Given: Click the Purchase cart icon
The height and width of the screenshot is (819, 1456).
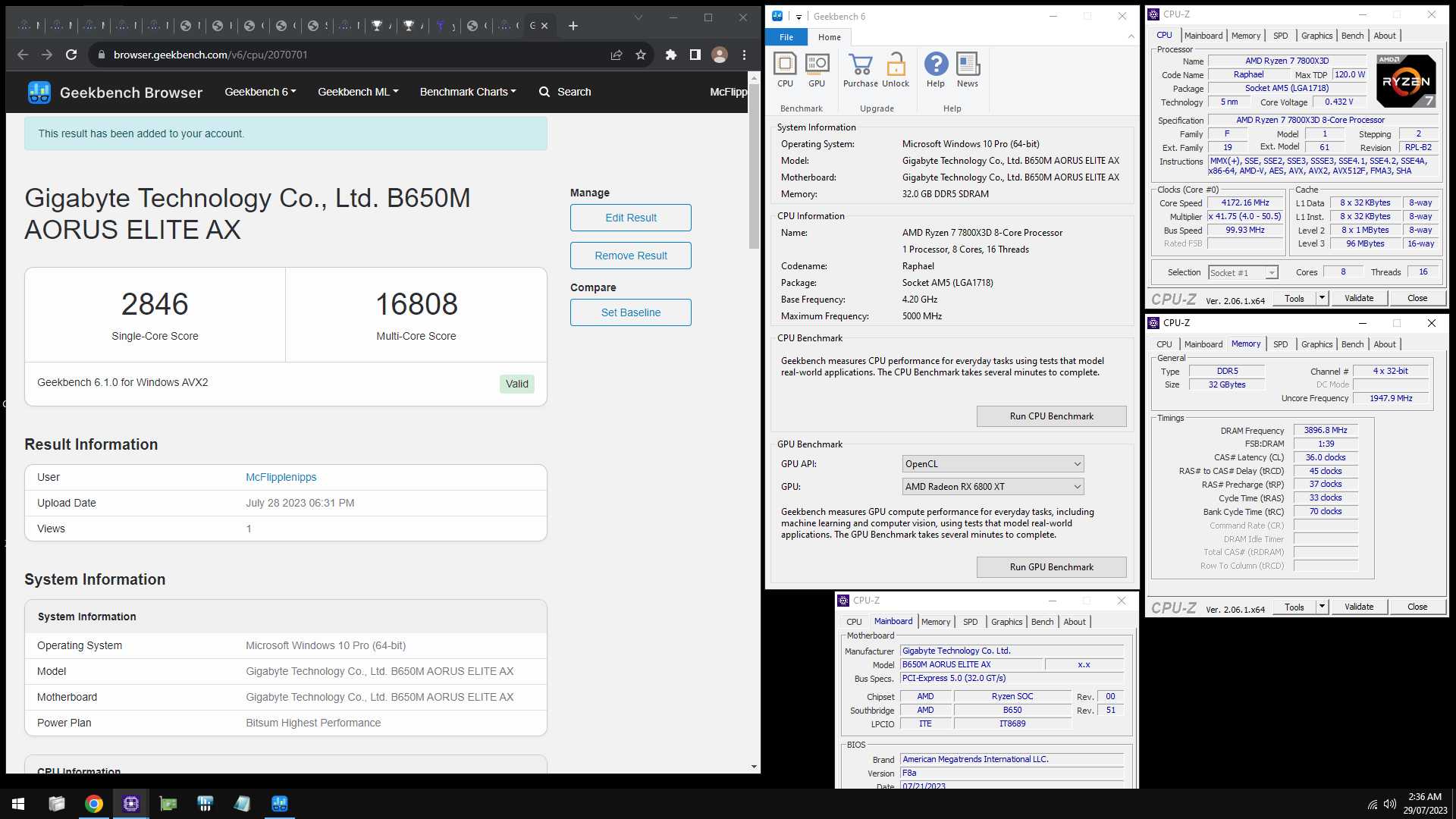Looking at the screenshot, I should pos(860,70).
